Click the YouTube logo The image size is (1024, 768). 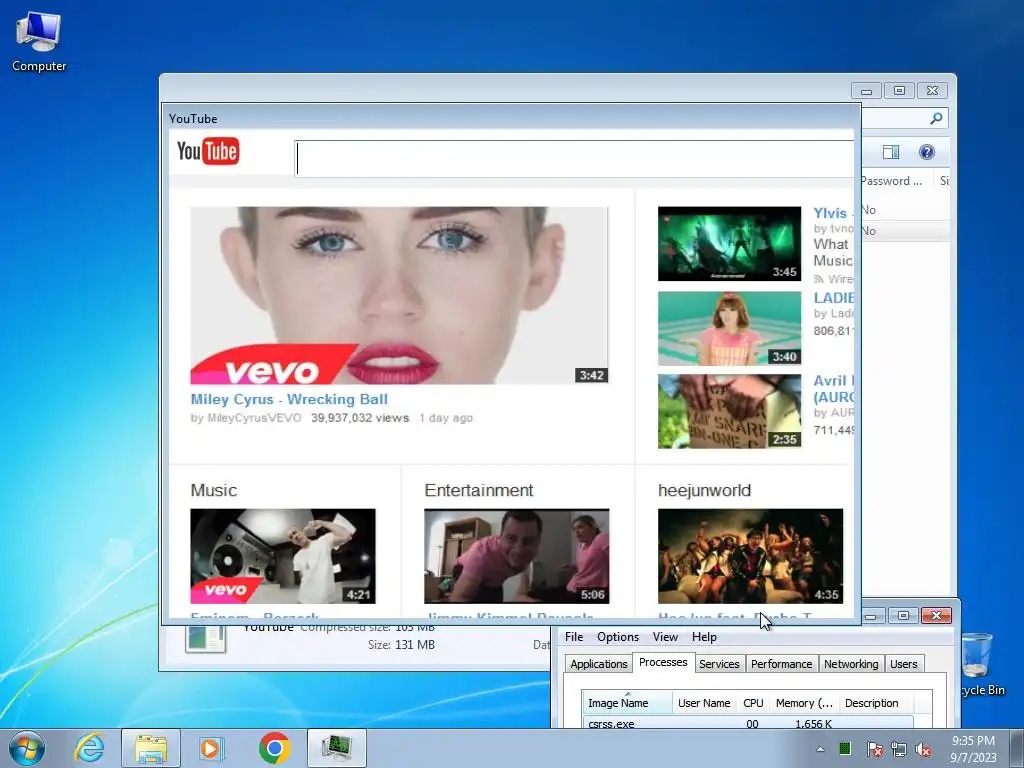208,151
